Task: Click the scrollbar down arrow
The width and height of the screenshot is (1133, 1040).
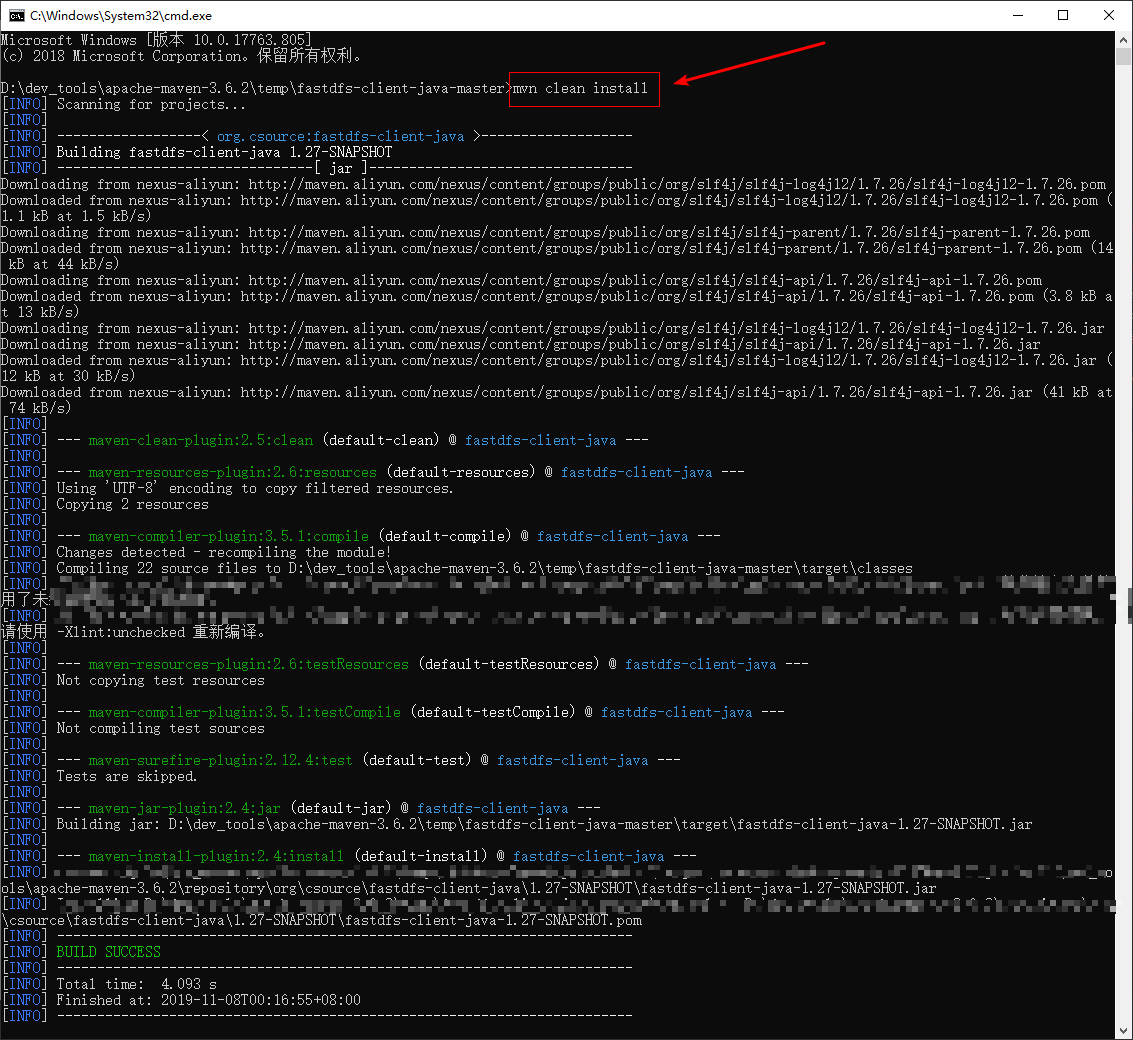Action: pos(1124,1031)
